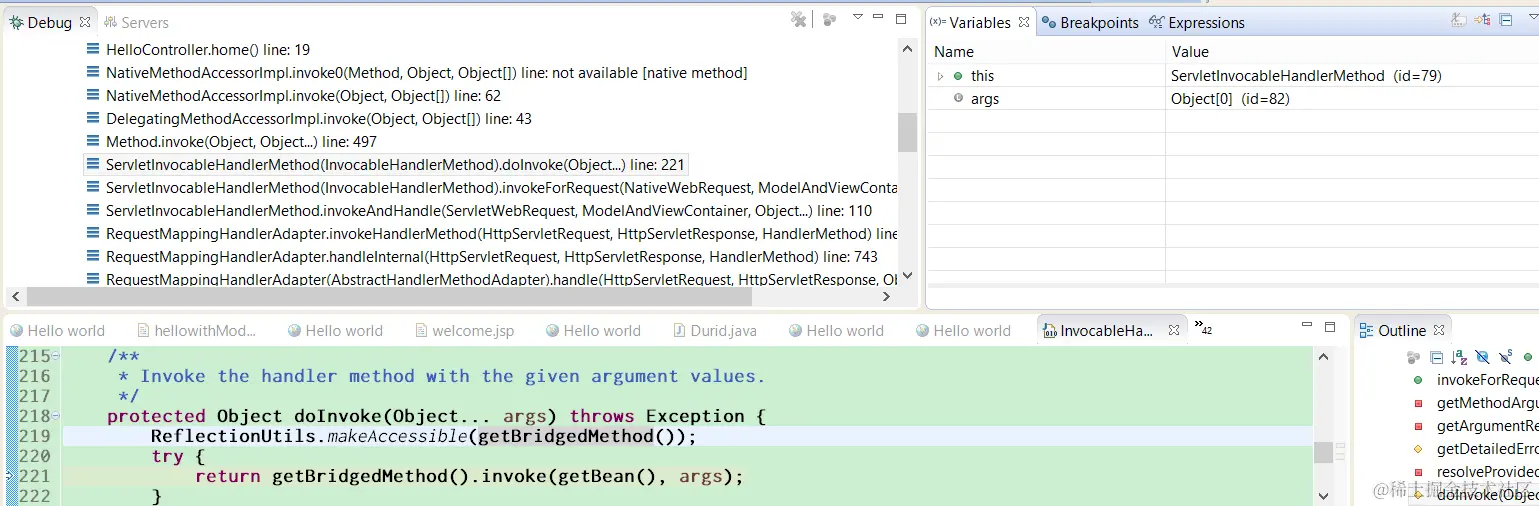Click the Show Type Names icon
The height and width of the screenshot is (506, 1539).
pyautogui.click(x=1459, y=19)
